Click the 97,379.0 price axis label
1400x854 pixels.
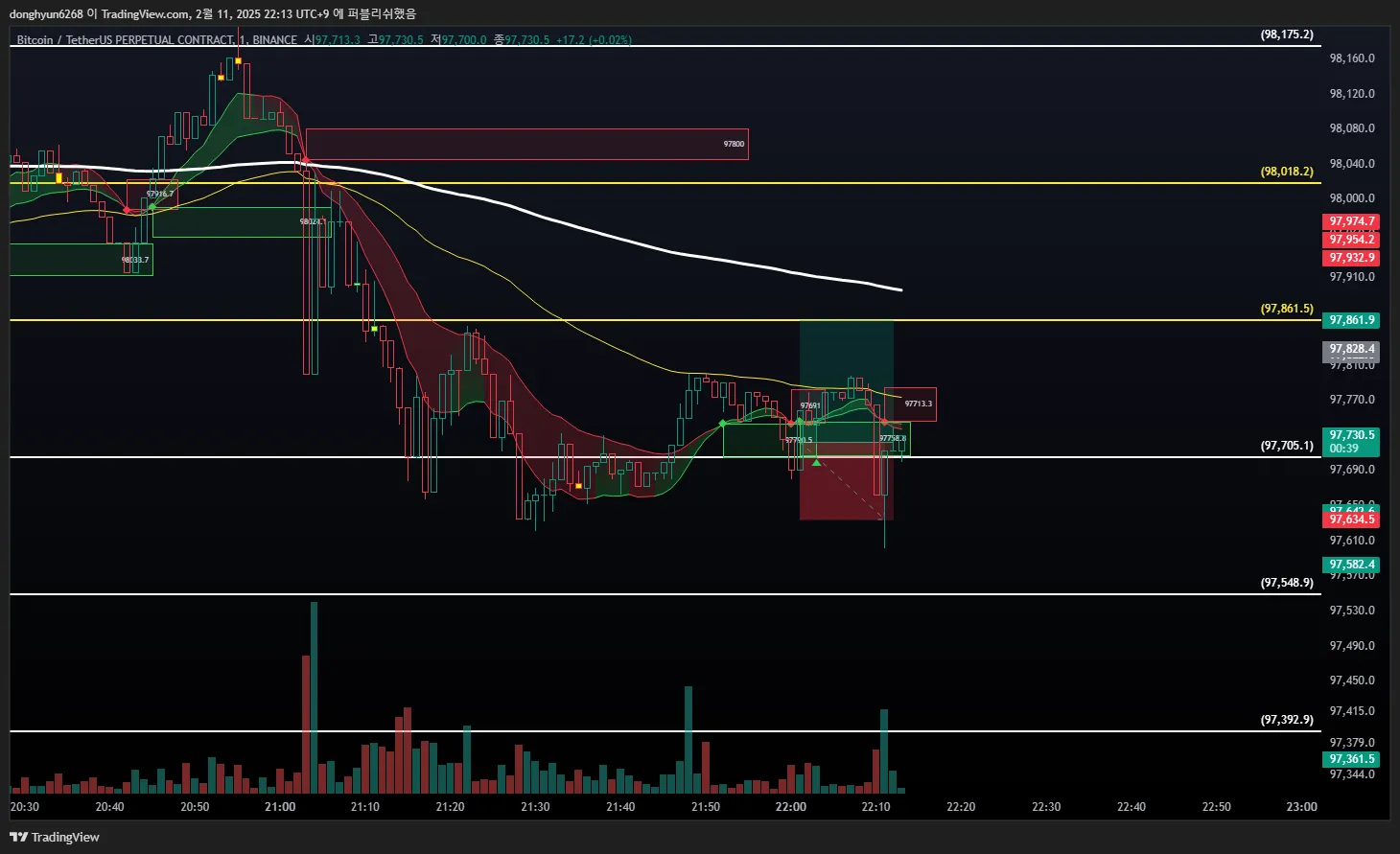tap(1352, 743)
